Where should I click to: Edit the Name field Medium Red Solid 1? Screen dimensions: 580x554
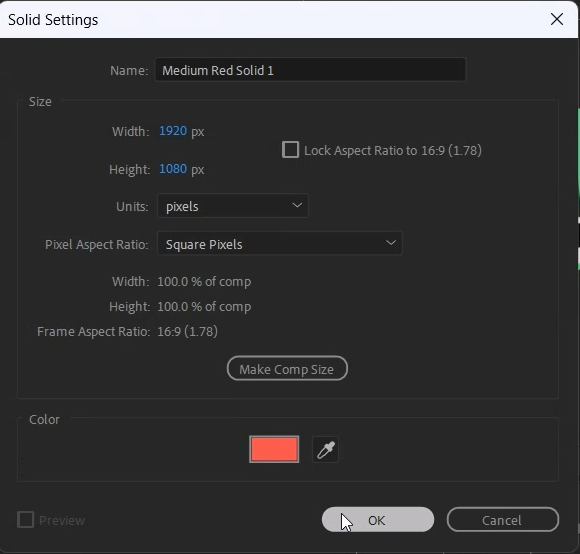pyautogui.click(x=310, y=70)
